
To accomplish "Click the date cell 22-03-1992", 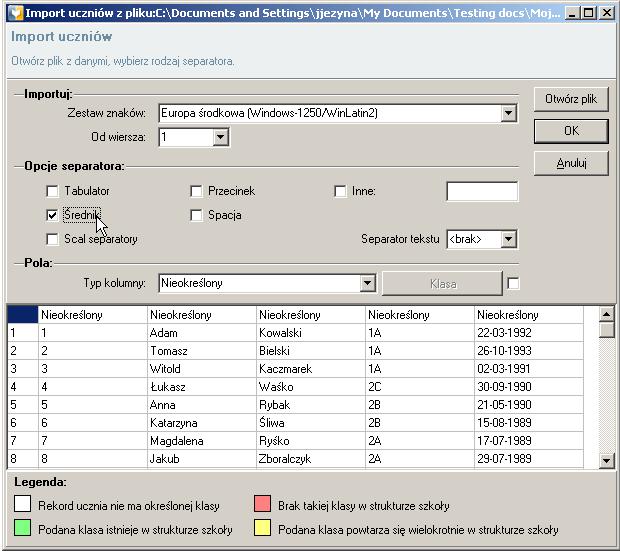I will point(529,333).
